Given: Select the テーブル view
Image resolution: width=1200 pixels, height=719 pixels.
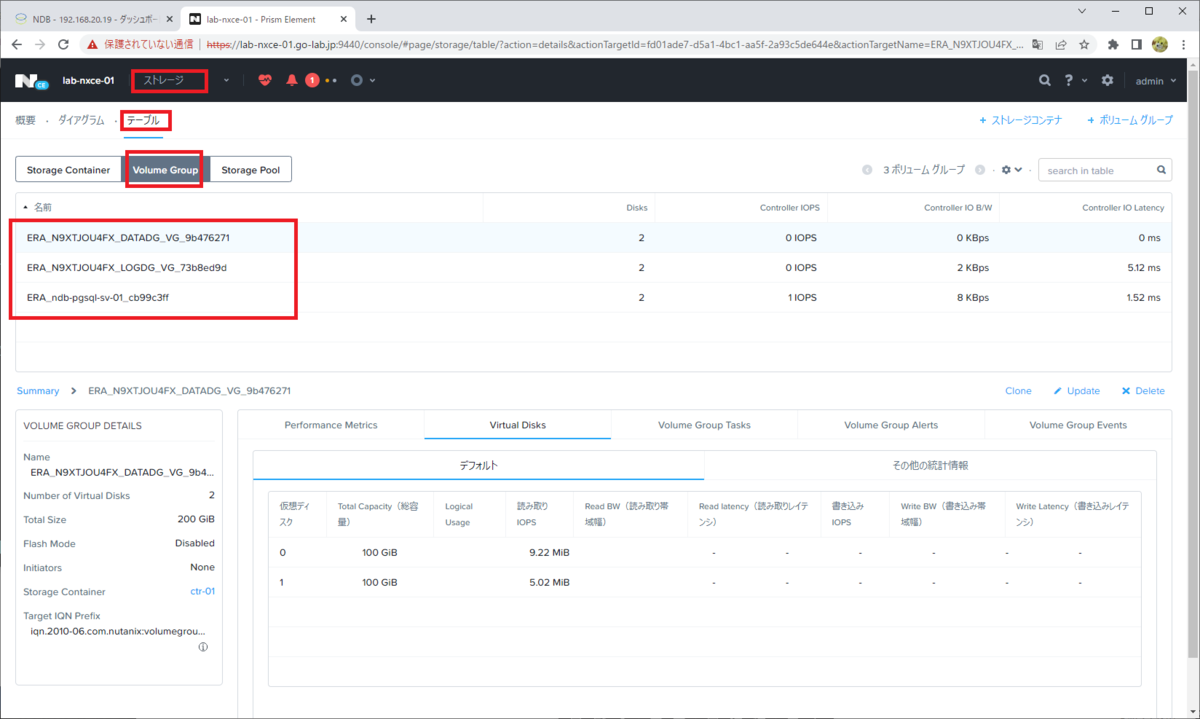Looking at the screenshot, I should click(x=142, y=120).
